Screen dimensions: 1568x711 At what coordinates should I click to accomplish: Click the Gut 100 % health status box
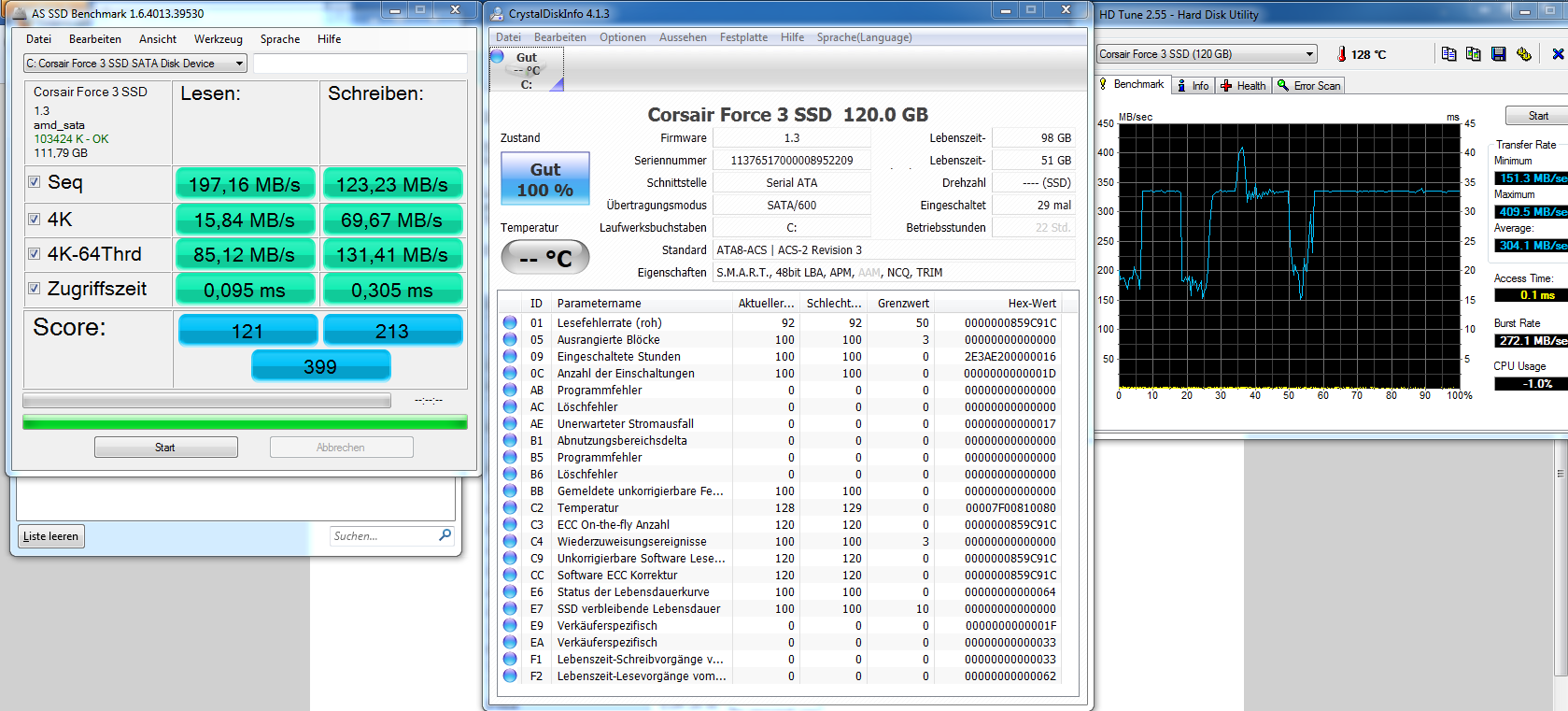coord(545,178)
